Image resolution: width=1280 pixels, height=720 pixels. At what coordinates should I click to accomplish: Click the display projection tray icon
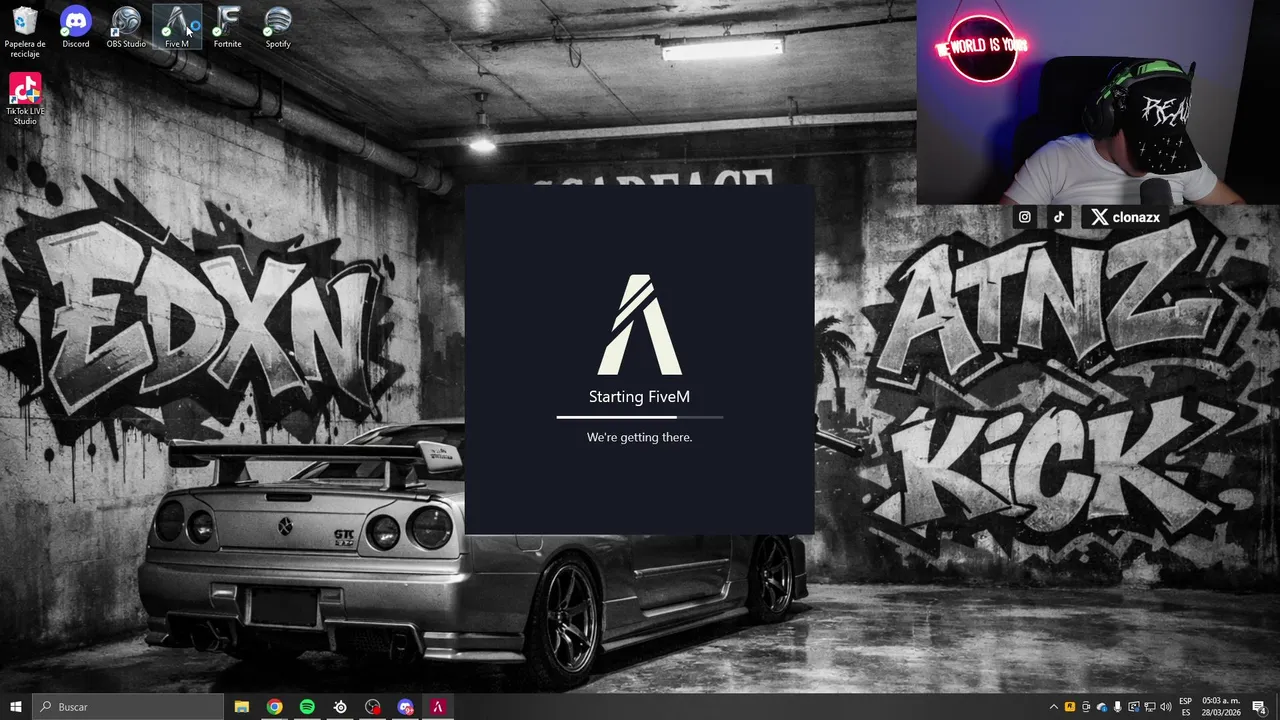(1134, 707)
